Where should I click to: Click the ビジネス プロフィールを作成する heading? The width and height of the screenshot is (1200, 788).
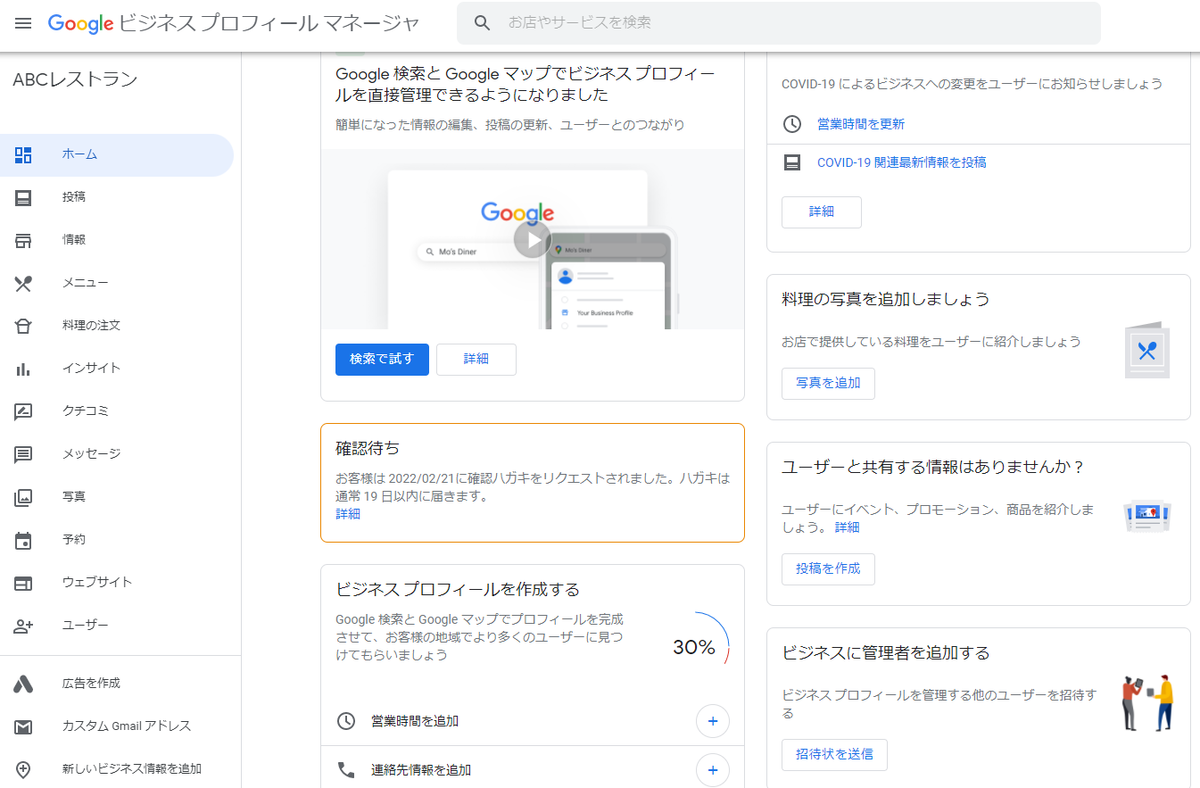pos(458,589)
